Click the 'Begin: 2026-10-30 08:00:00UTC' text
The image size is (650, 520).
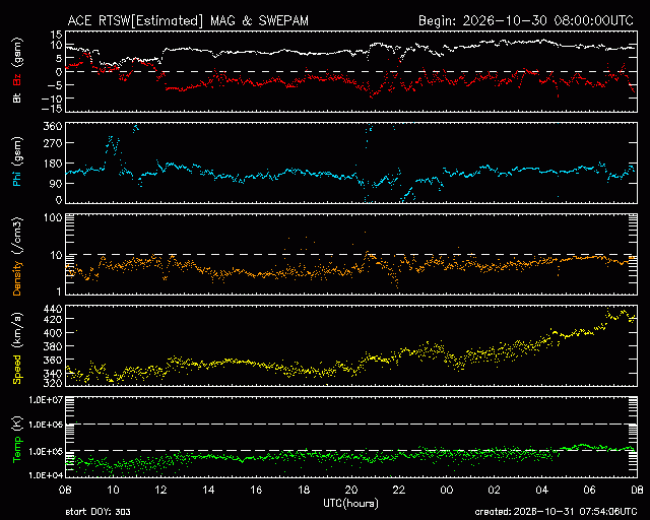(x=526, y=21)
